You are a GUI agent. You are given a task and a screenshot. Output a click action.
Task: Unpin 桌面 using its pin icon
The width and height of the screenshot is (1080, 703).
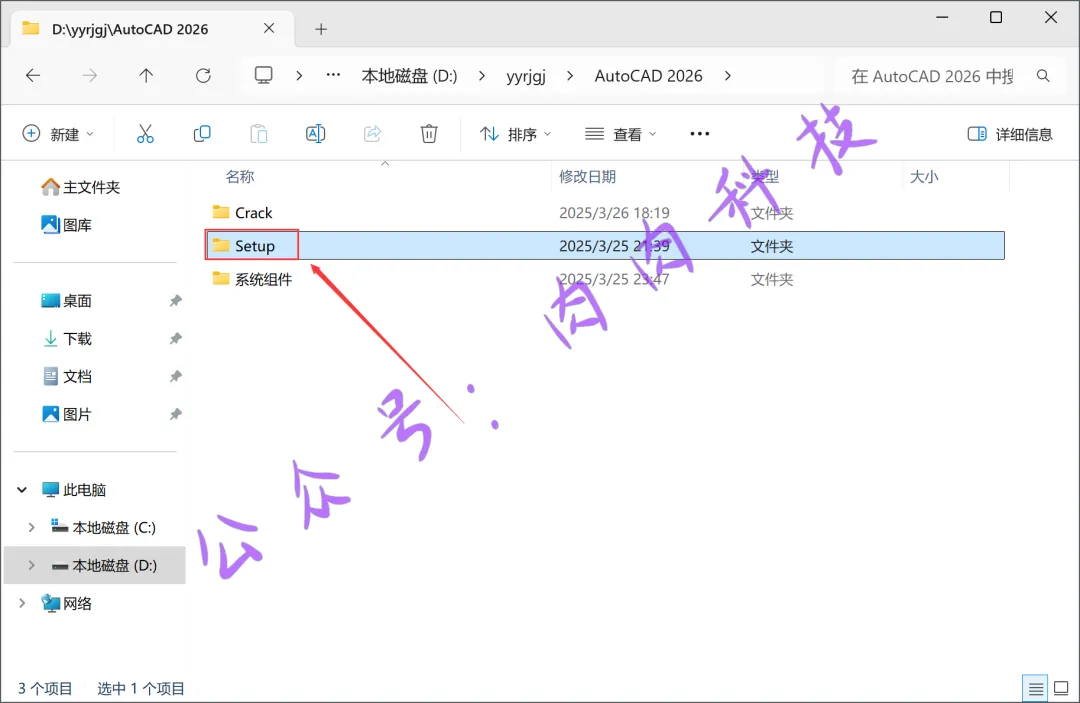click(176, 301)
